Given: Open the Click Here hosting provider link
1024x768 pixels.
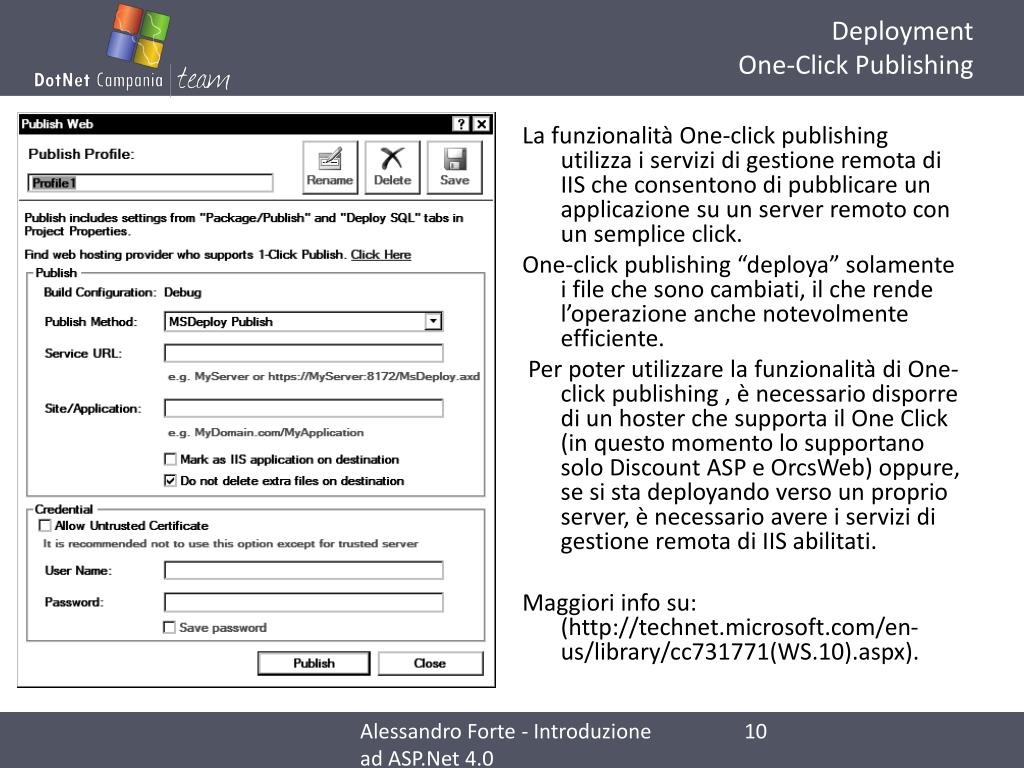Looking at the screenshot, I should point(381,255).
